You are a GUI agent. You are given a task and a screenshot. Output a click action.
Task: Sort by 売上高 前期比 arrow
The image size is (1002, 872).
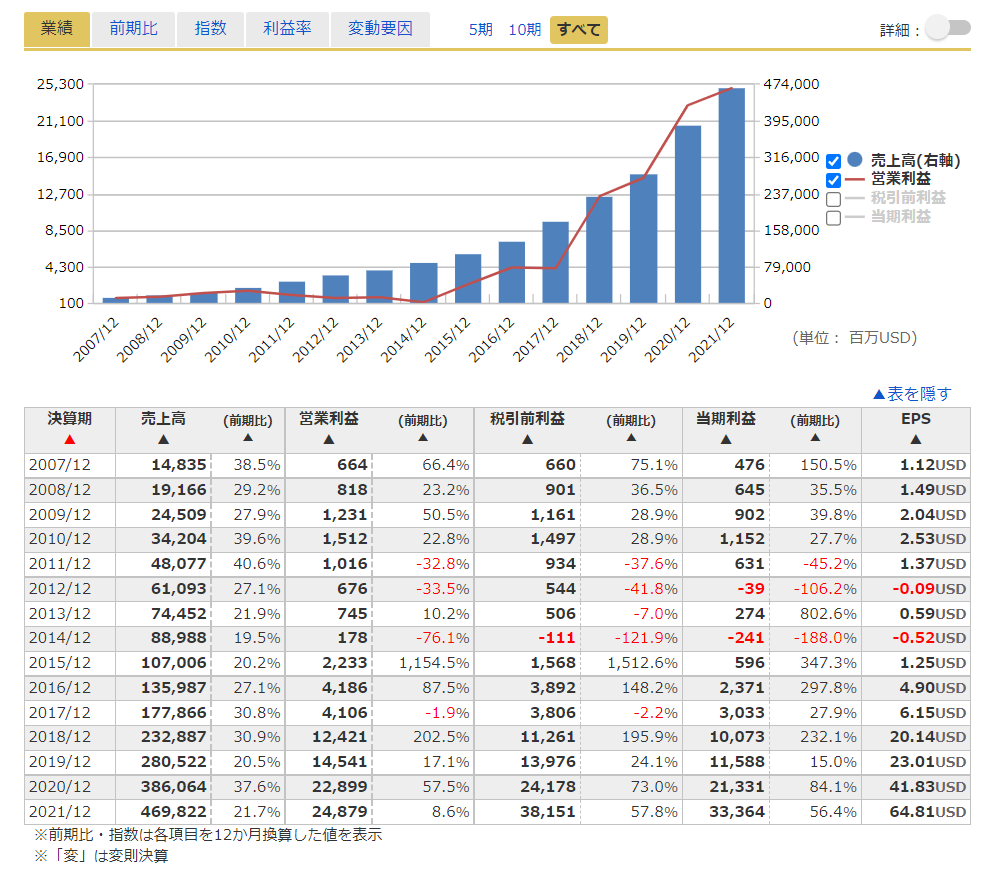tap(248, 438)
